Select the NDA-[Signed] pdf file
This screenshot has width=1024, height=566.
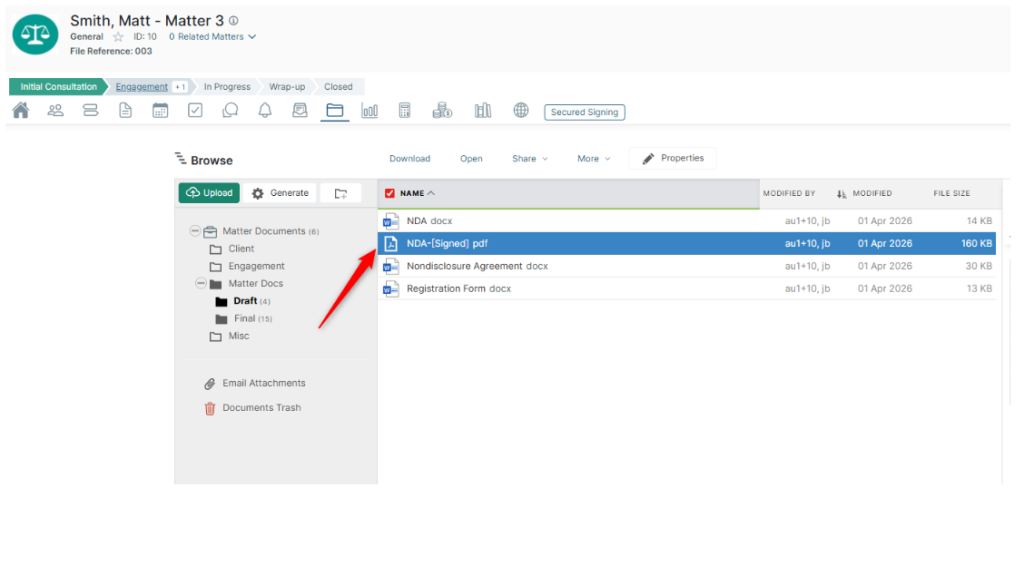point(687,244)
